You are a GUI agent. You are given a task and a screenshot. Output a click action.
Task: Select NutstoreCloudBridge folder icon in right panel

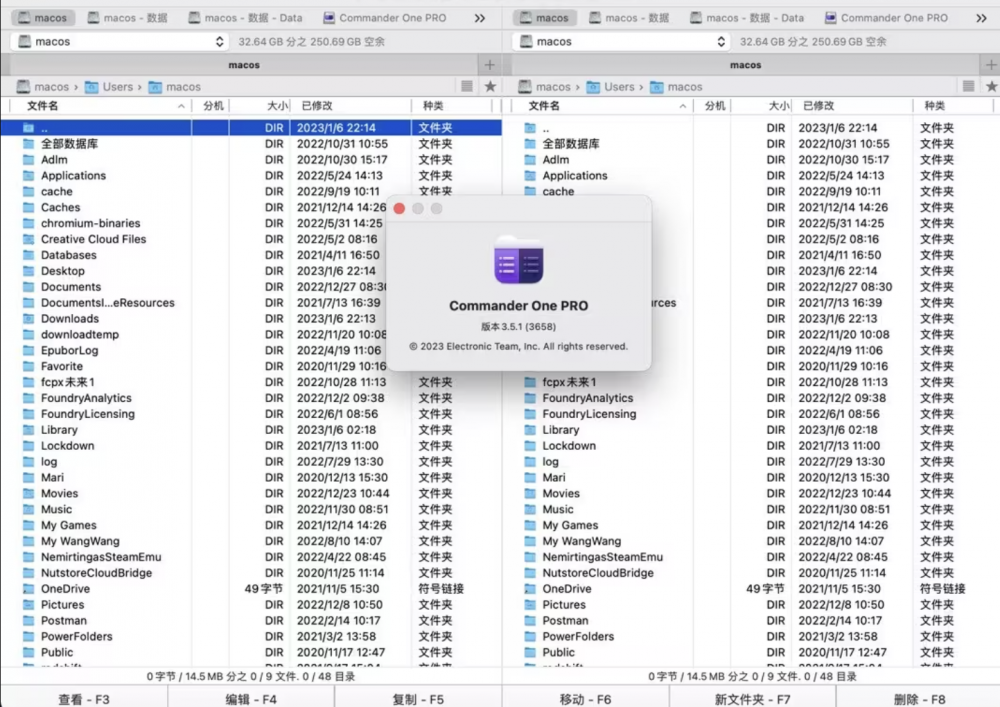(x=530, y=573)
